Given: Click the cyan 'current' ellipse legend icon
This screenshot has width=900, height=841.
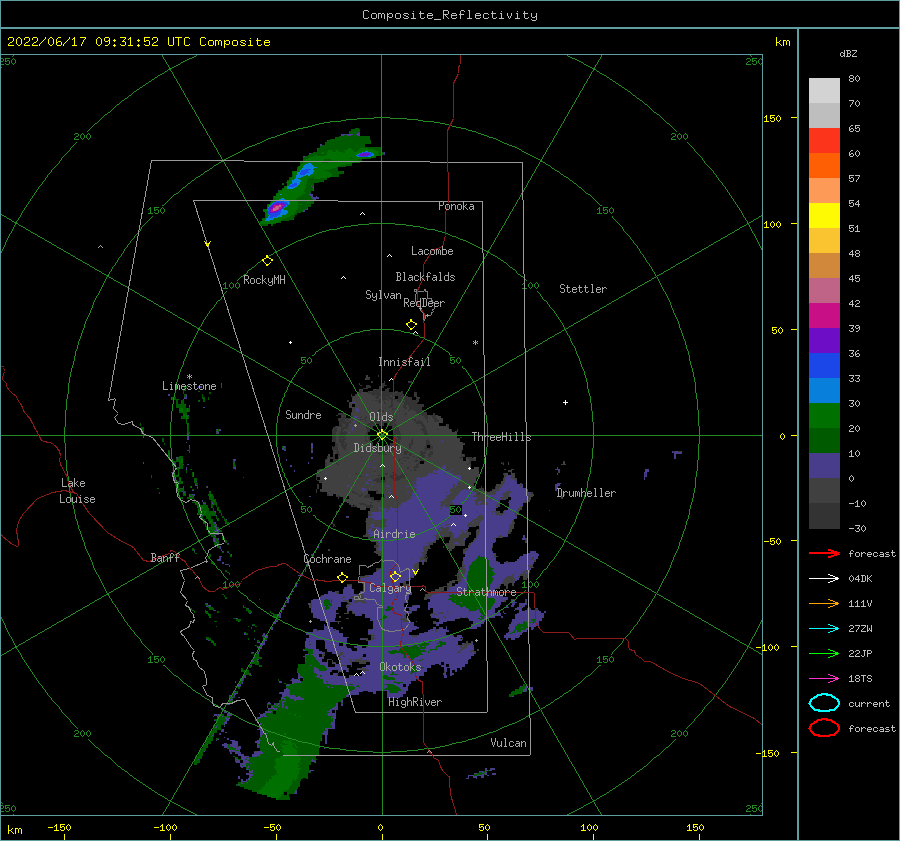Looking at the screenshot, I should (824, 703).
